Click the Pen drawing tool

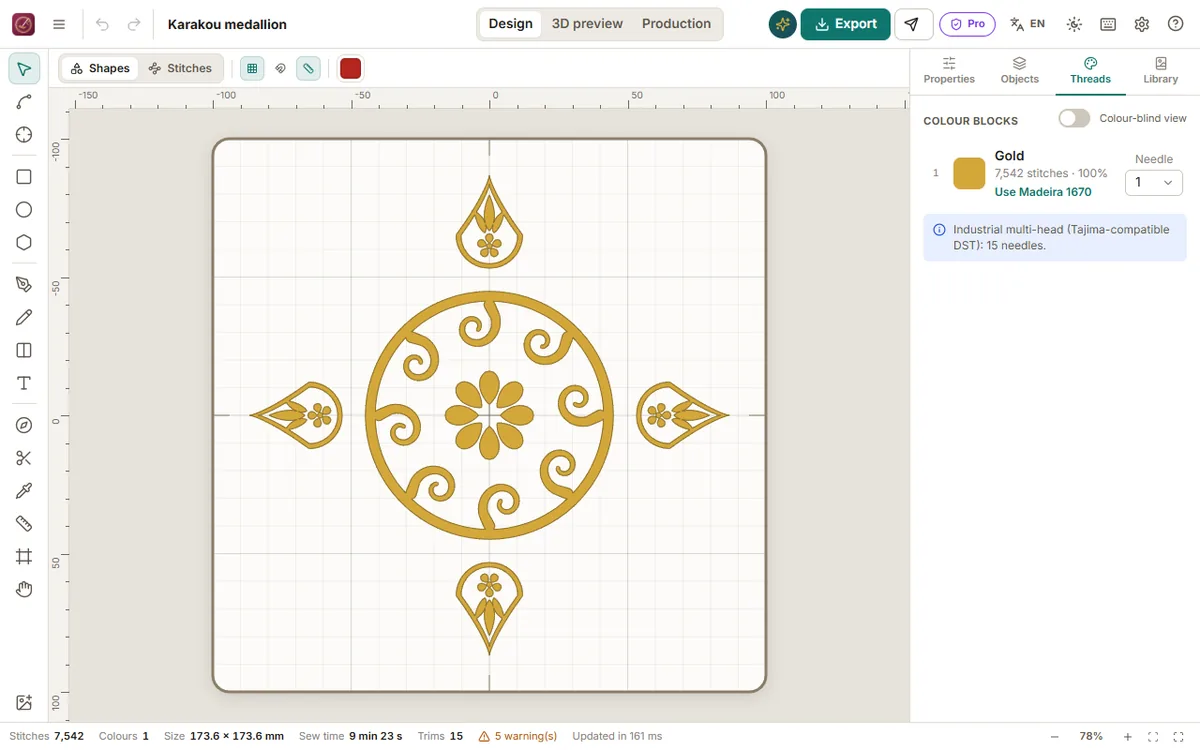24,285
